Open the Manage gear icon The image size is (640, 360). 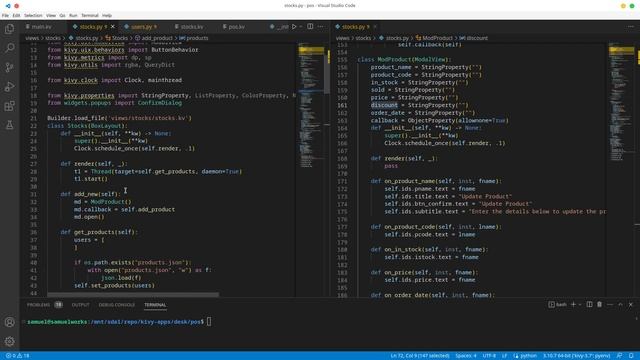click(9, 341)
